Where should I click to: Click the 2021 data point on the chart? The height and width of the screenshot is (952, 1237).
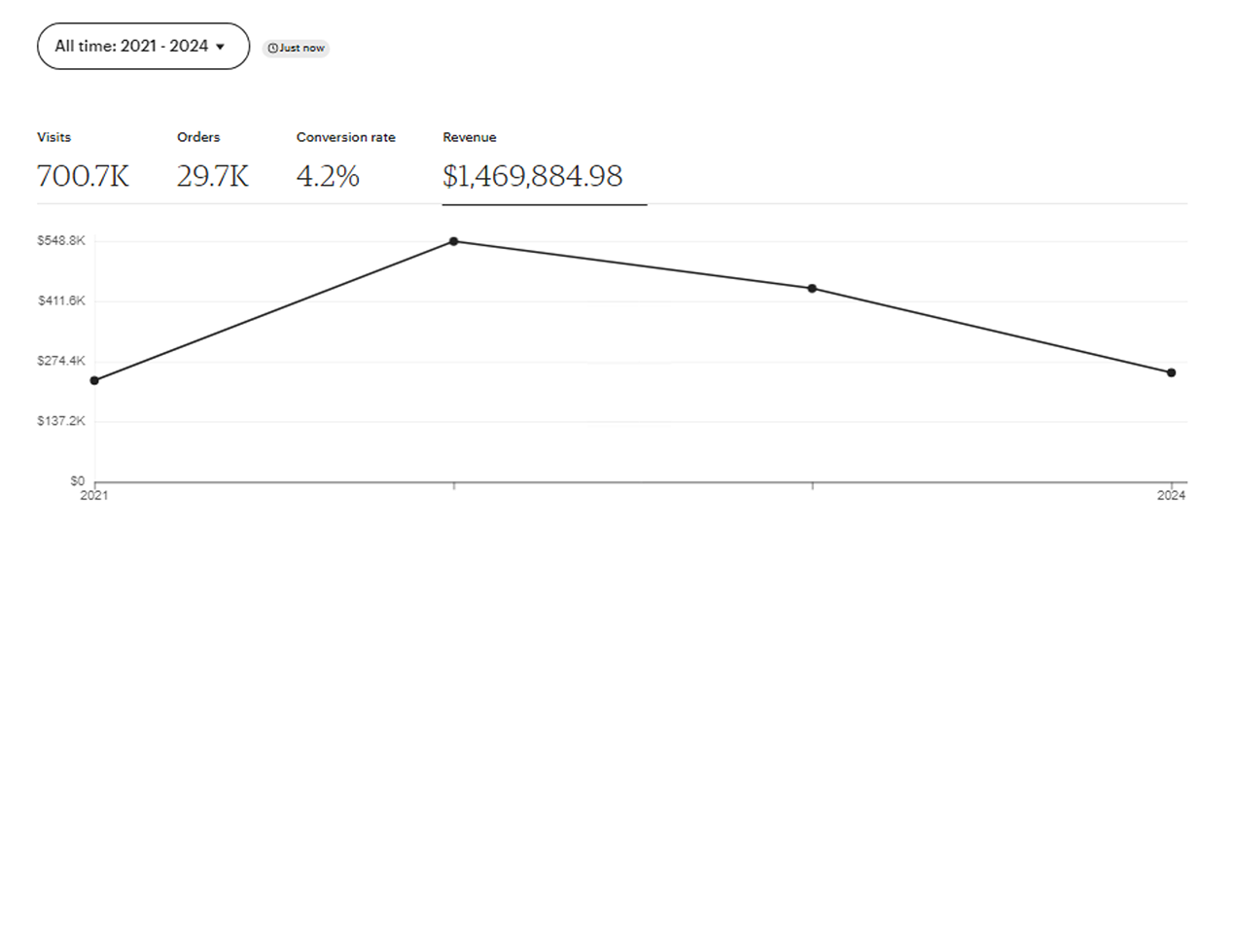point(94,380)
